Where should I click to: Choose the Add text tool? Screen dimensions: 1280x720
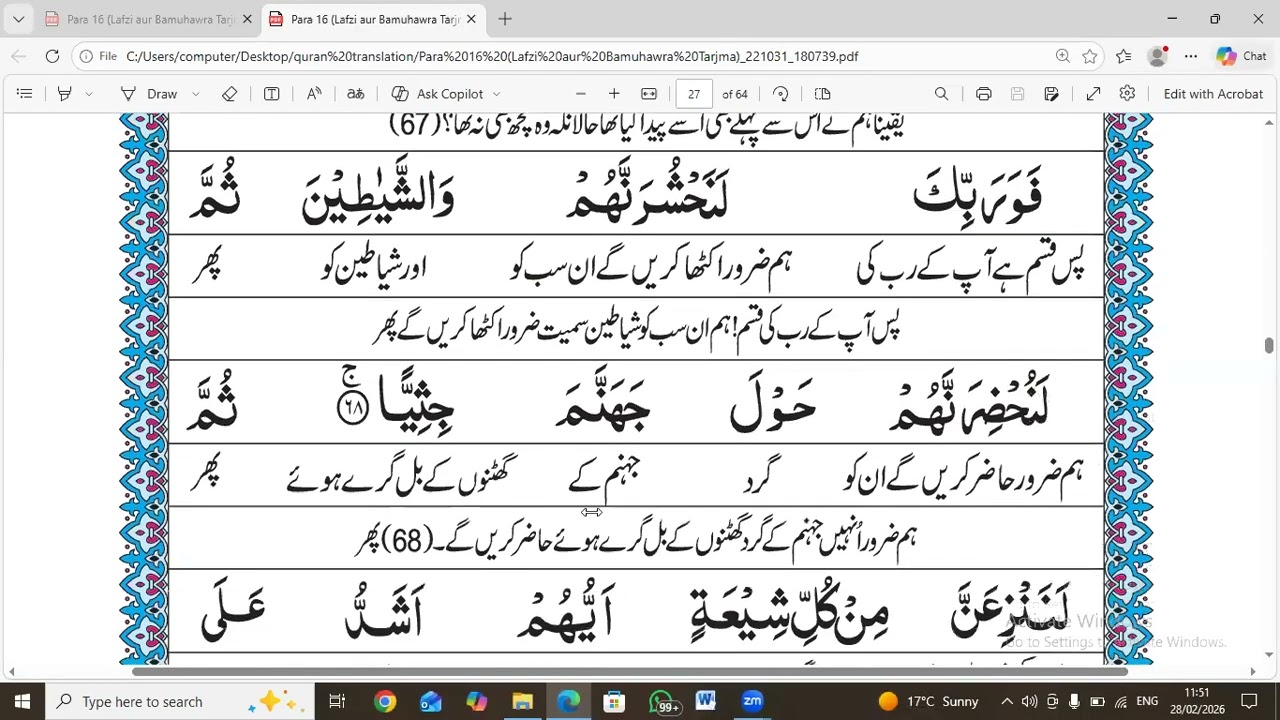[271, 94]
